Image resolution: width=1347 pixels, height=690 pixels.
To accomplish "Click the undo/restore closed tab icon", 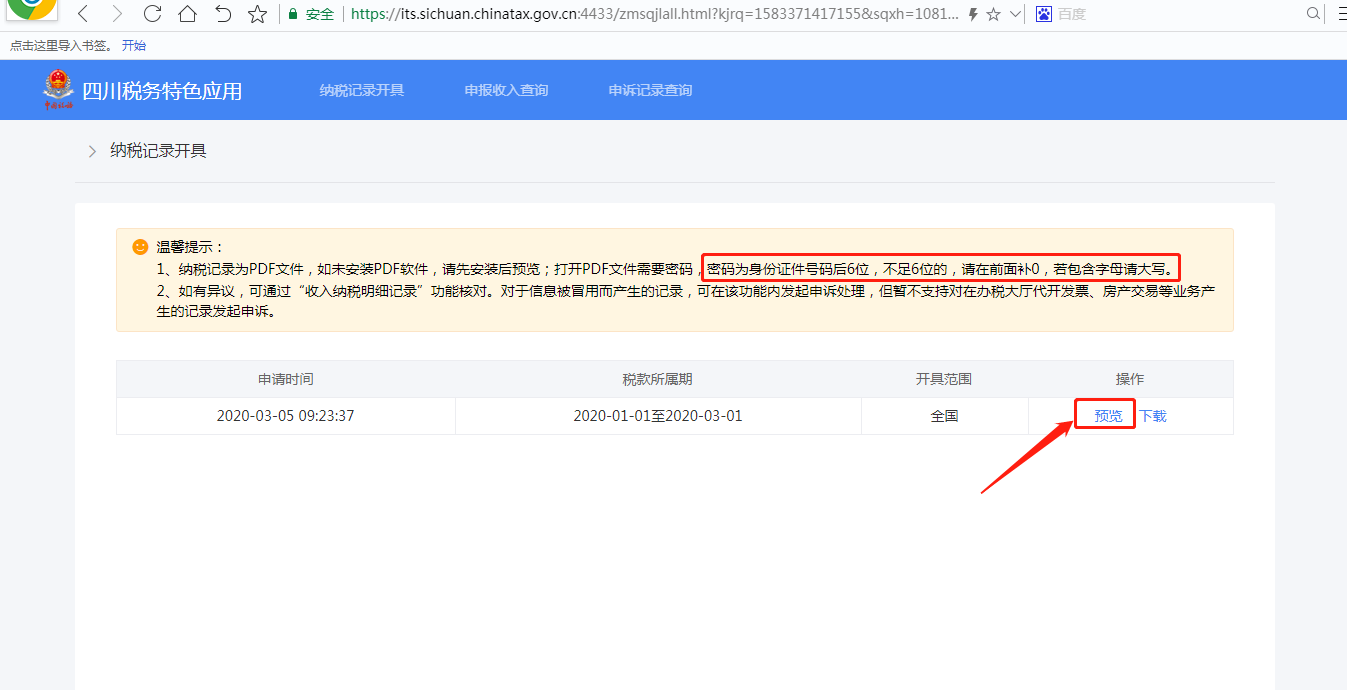I will click(223, 14).
